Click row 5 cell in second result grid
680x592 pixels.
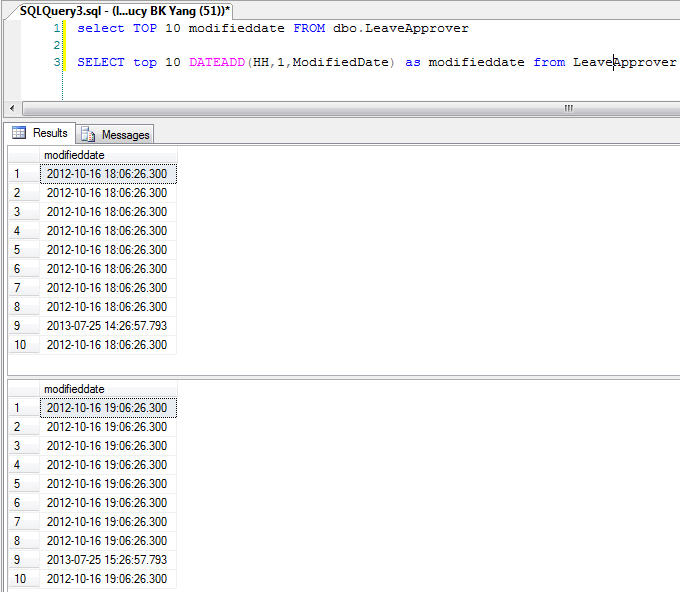point(108,484)
